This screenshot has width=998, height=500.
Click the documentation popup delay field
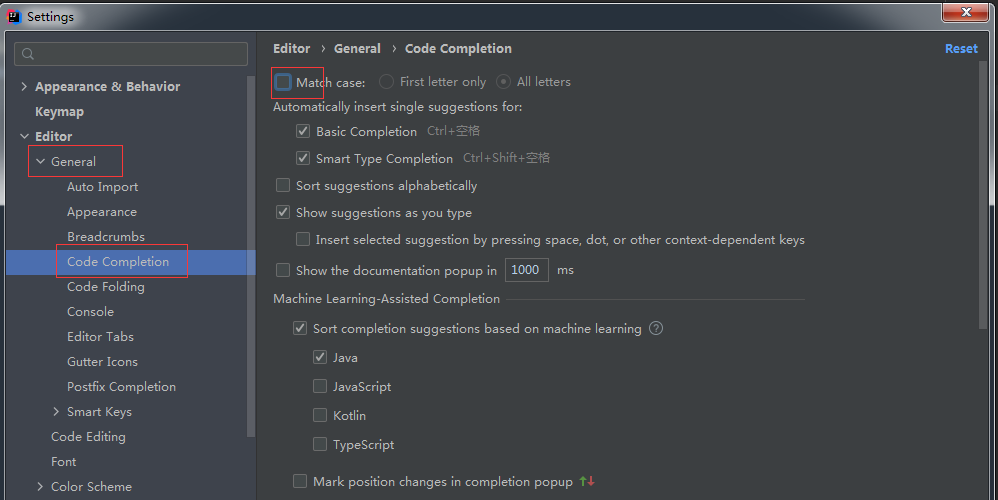click(x=526, y=270)
